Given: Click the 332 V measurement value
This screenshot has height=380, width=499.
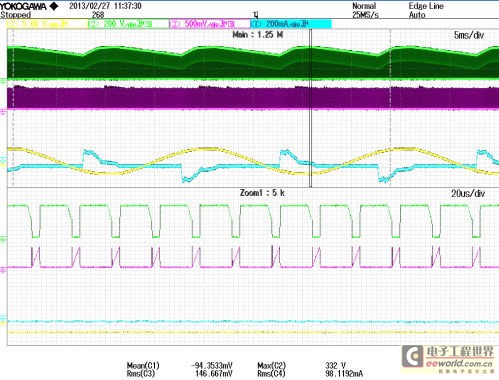Looking at the screenshot, I should [335, 366].
